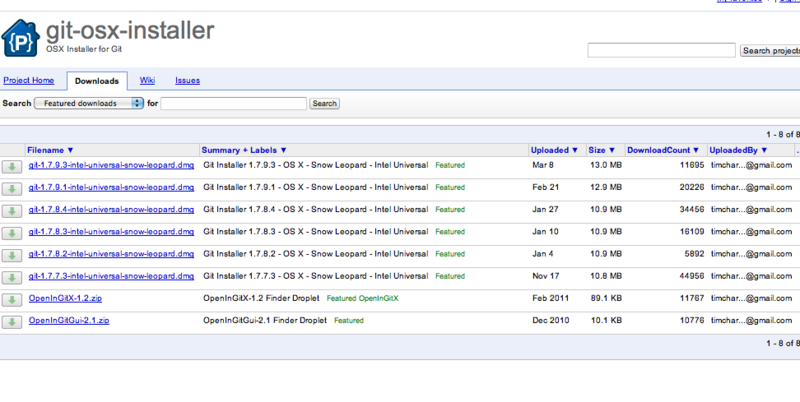
Task: Click Featured label in git 1.7.9.3 row
Action: pyautogui.click(x=450, y=165)
